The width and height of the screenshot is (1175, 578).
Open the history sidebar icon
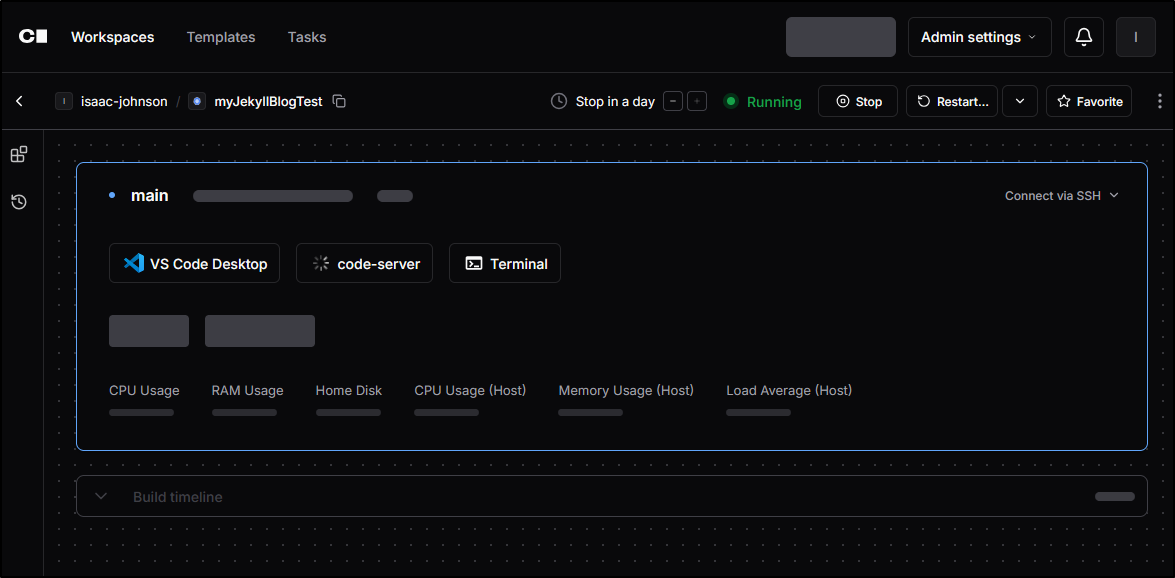click(x=19, y=202)
